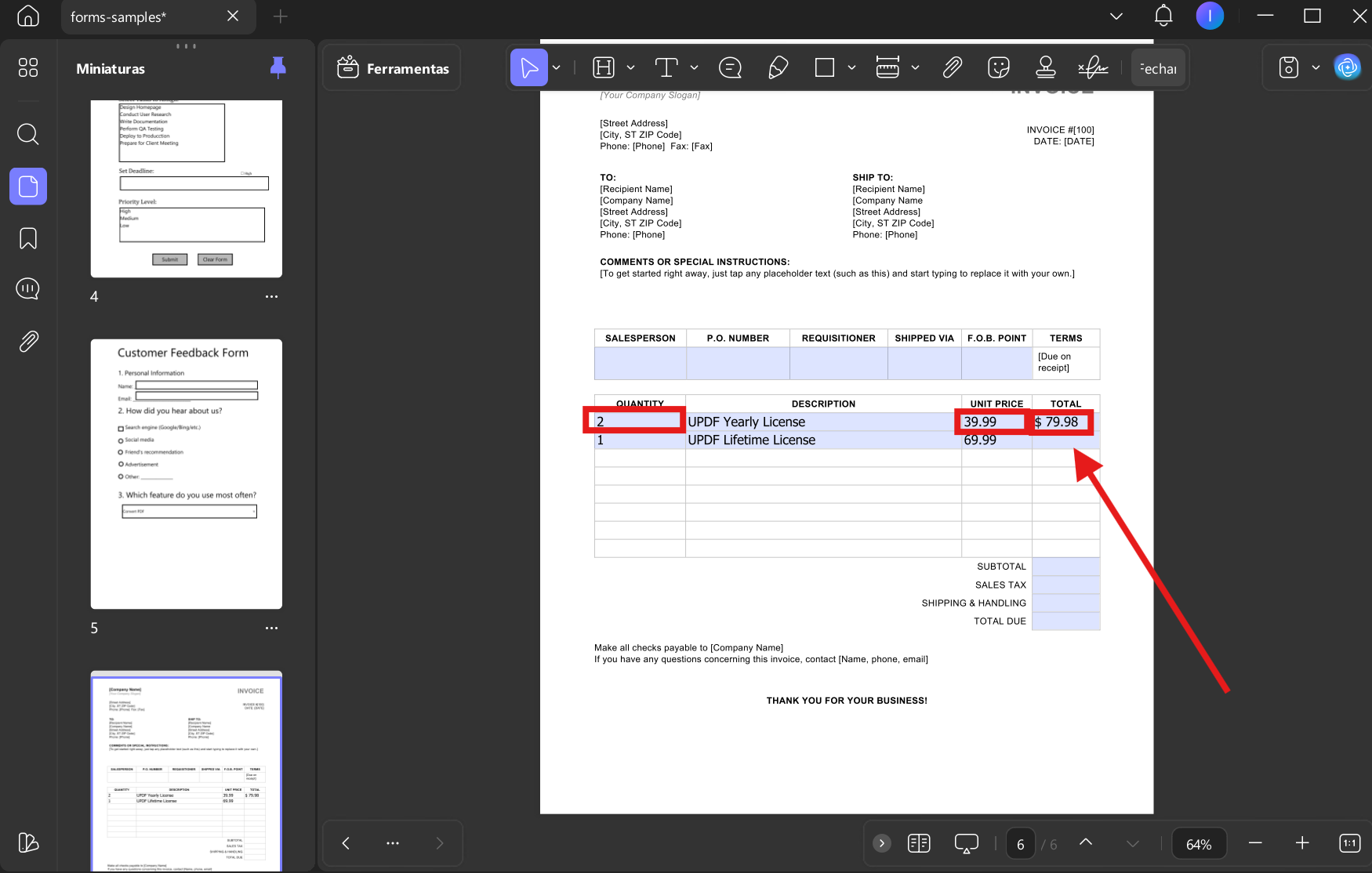Click the zoom in plus button
The image size is (1372, 873).
point(1302,843)
